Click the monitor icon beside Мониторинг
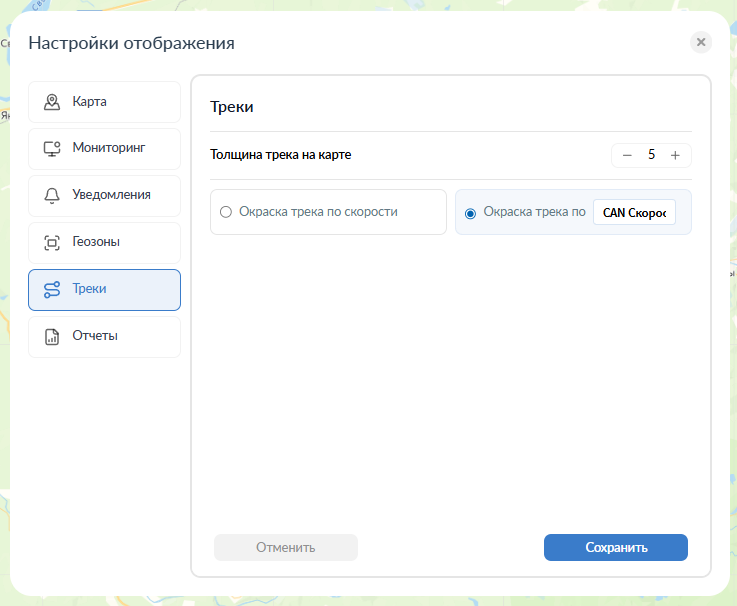 coord(52,149)
